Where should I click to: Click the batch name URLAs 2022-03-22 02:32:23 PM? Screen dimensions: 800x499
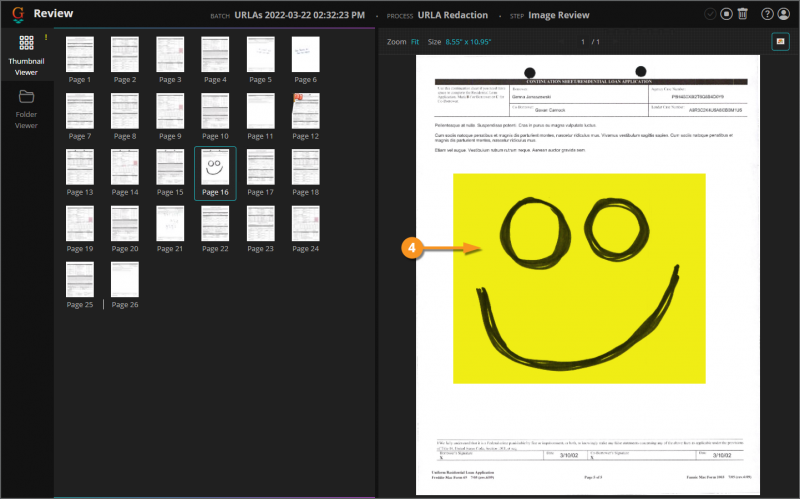click(x=299, y=15)
